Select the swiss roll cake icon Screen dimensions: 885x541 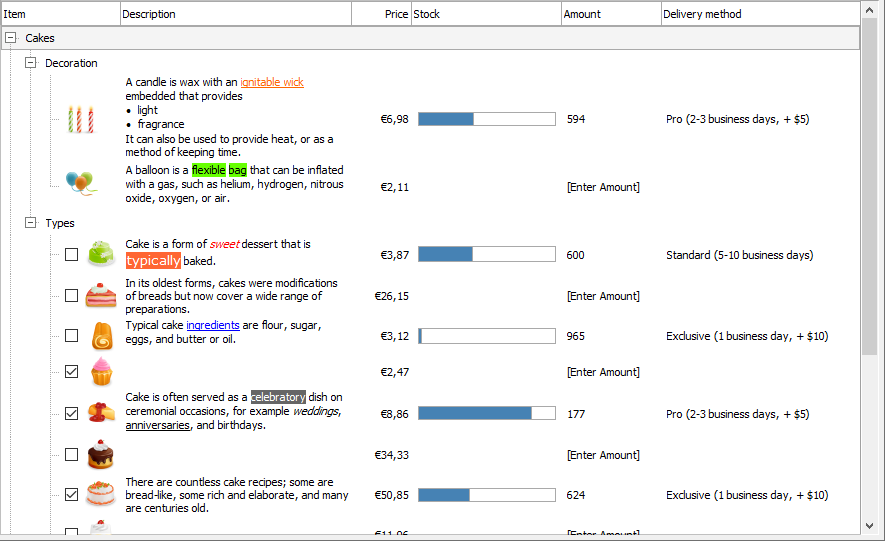coord(102,336)
